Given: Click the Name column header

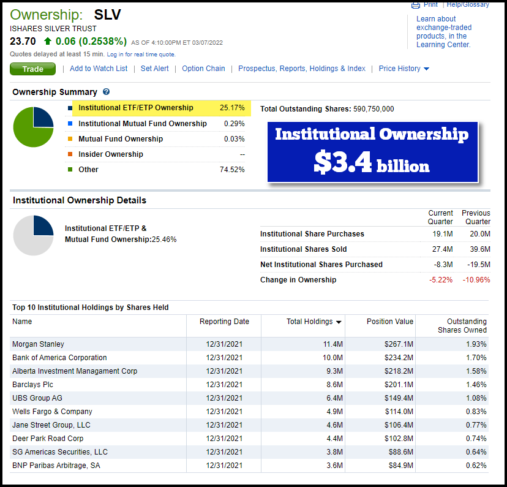Looking at the screenshot, I should (x=22, y=321).
